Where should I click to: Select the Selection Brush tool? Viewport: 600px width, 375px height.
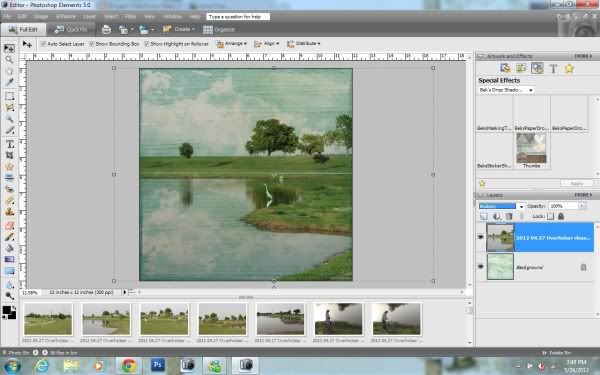tap(9, 130)
